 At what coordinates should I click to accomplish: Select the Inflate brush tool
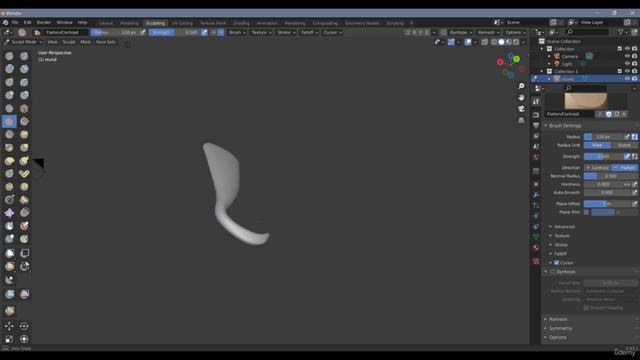click(x=9, y=95)
